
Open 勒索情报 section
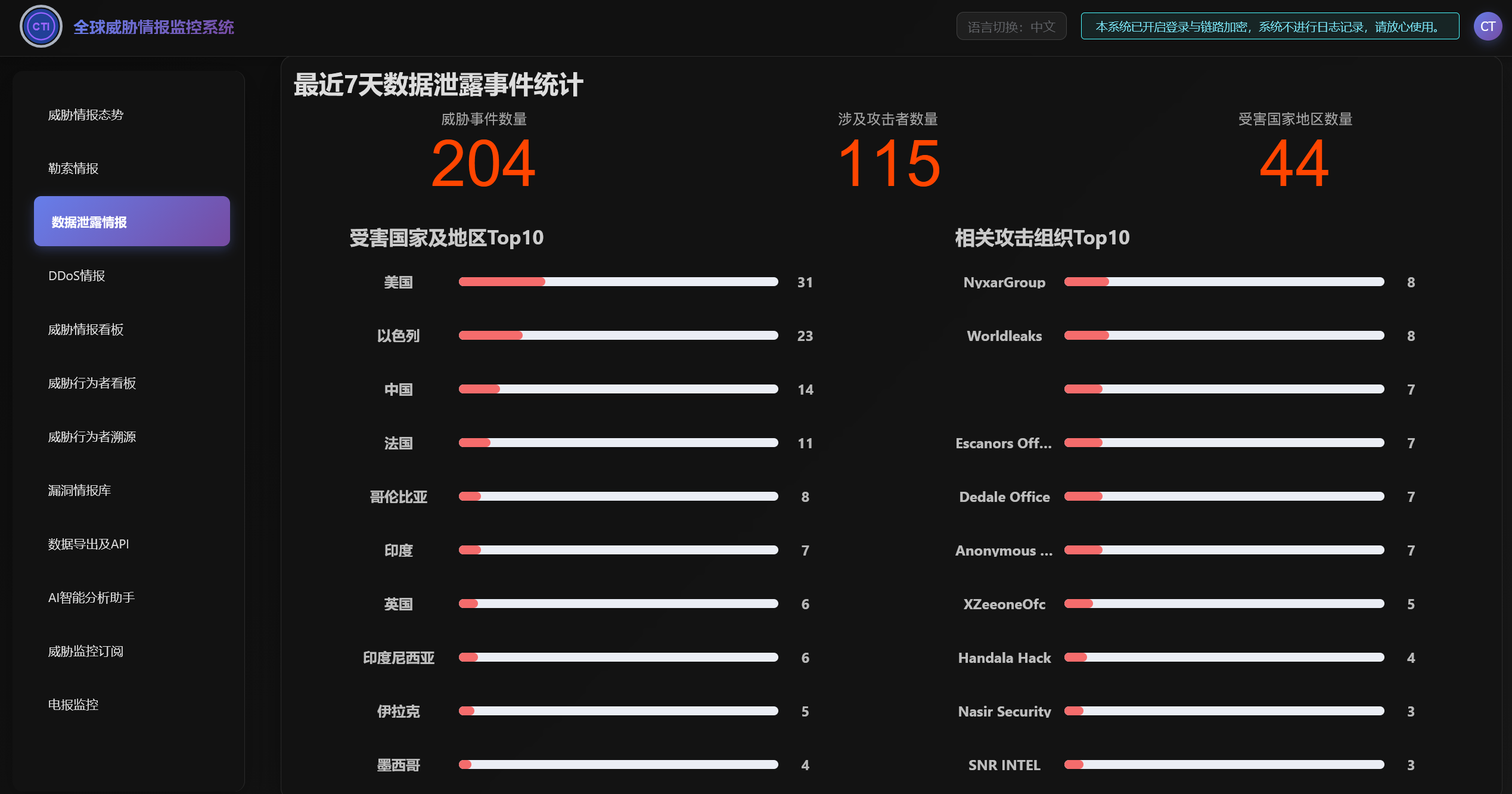[x=74, y=168]
